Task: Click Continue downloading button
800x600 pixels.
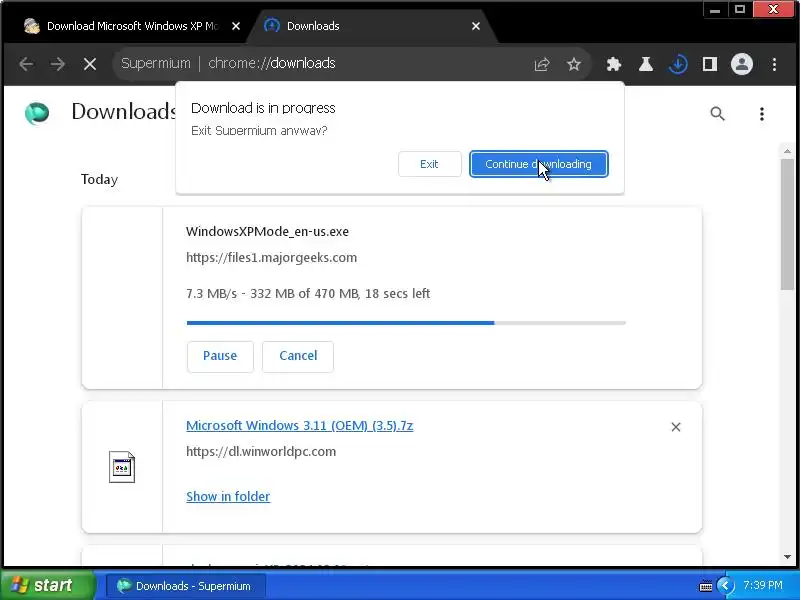Action: (539, 164)
